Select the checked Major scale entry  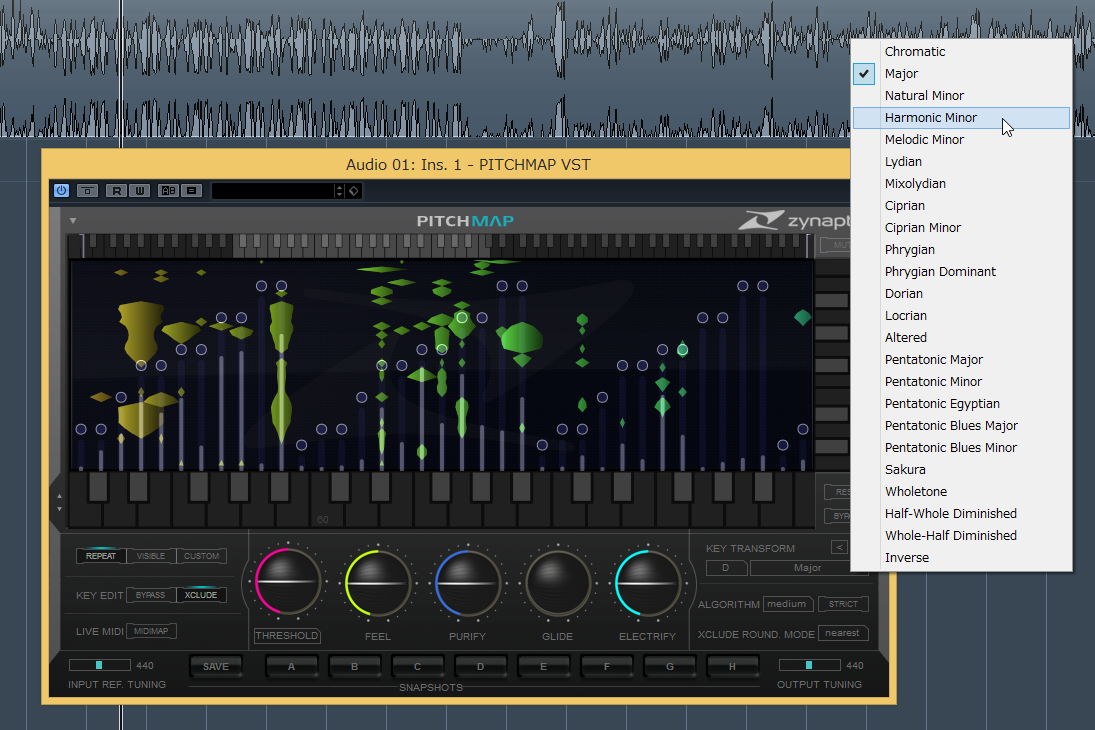pos(962,73)
